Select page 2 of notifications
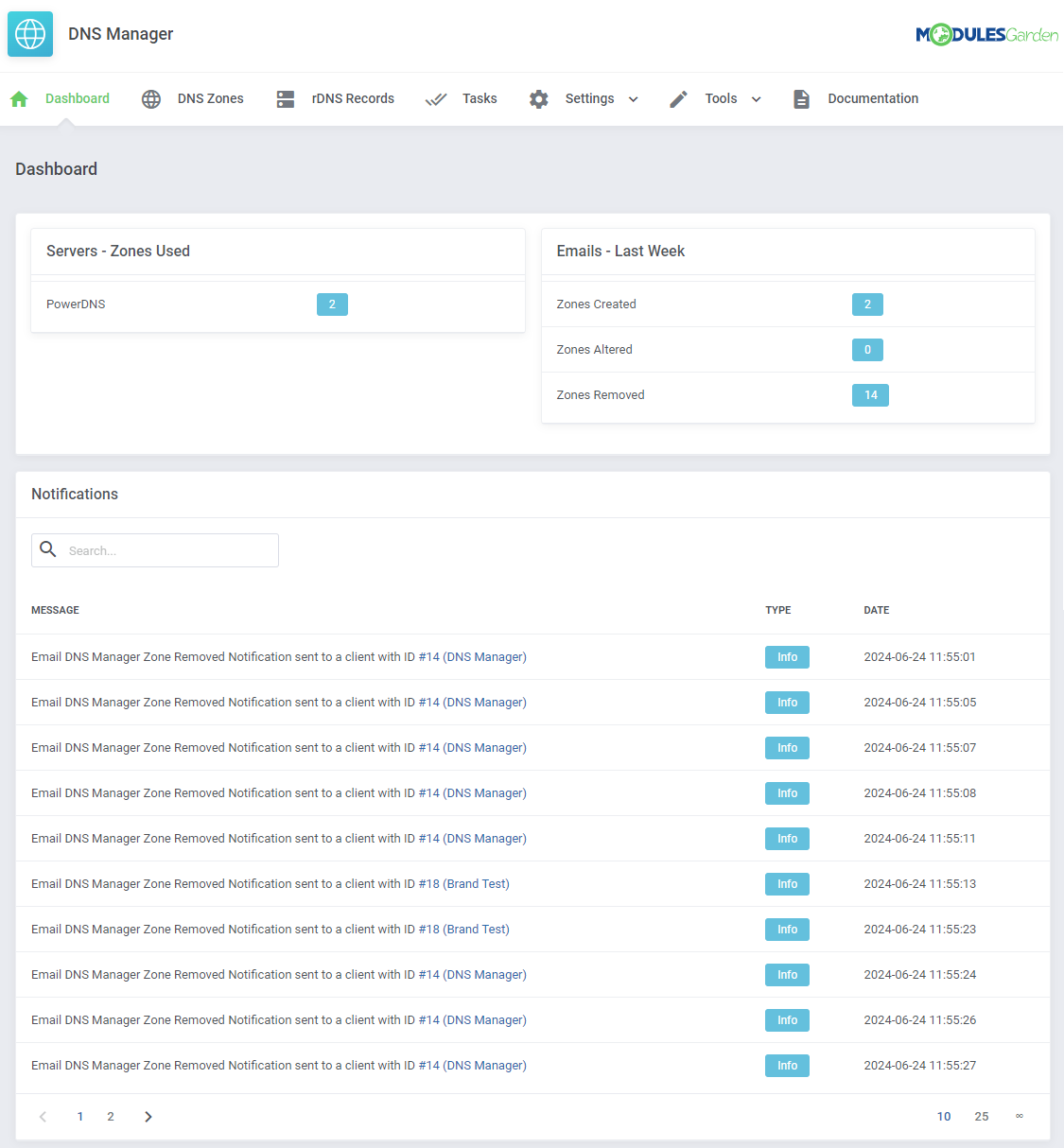Viewport: 1064px width, 1148px height. click(x=111, y=1117)
